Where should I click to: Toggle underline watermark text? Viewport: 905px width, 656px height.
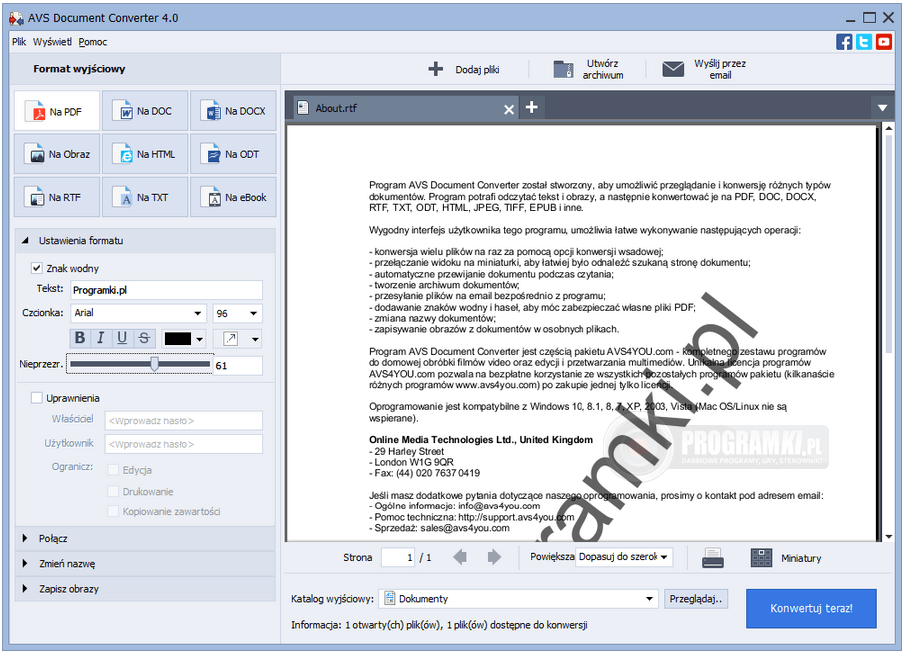122,338
